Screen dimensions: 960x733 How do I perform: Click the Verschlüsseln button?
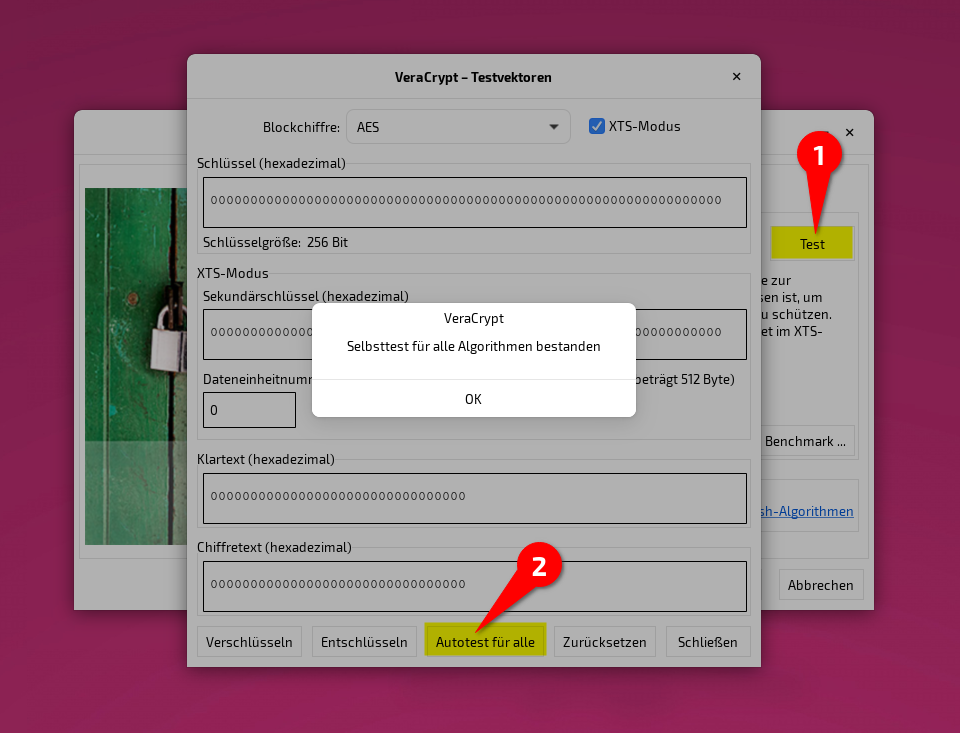[x=249, y=642]
